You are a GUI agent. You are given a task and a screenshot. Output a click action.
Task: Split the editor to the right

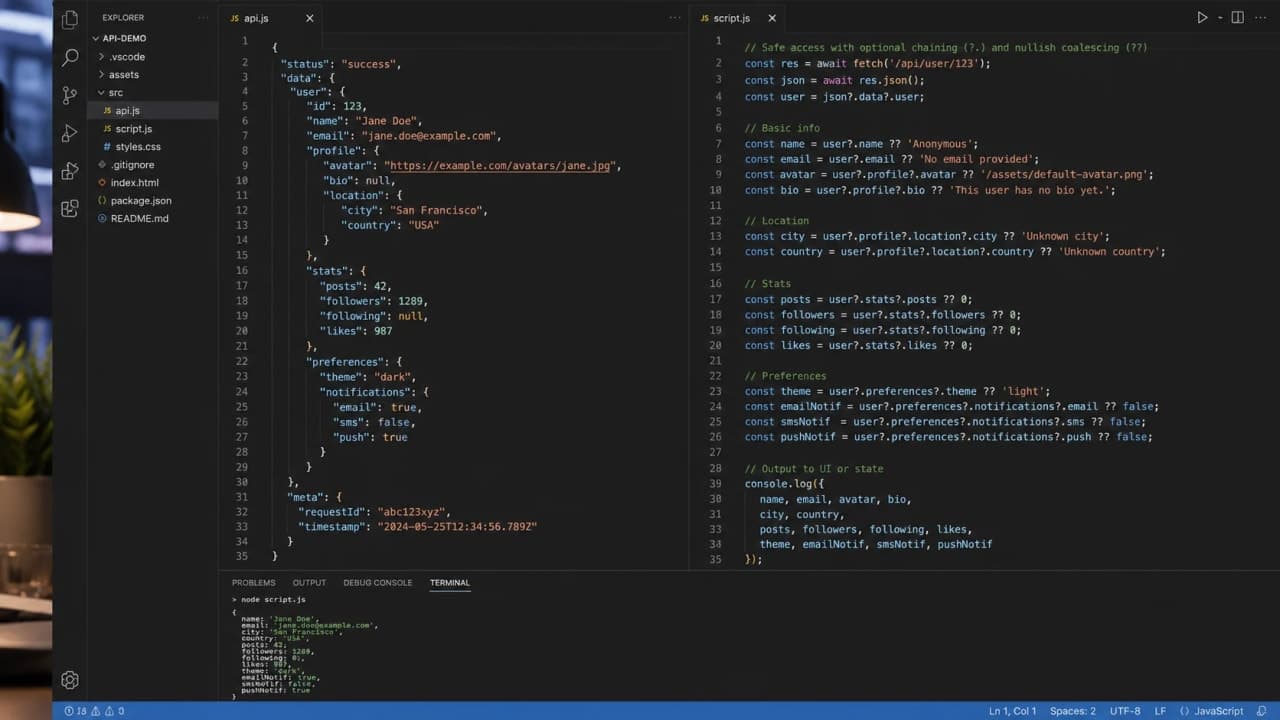pos(1237,18)
